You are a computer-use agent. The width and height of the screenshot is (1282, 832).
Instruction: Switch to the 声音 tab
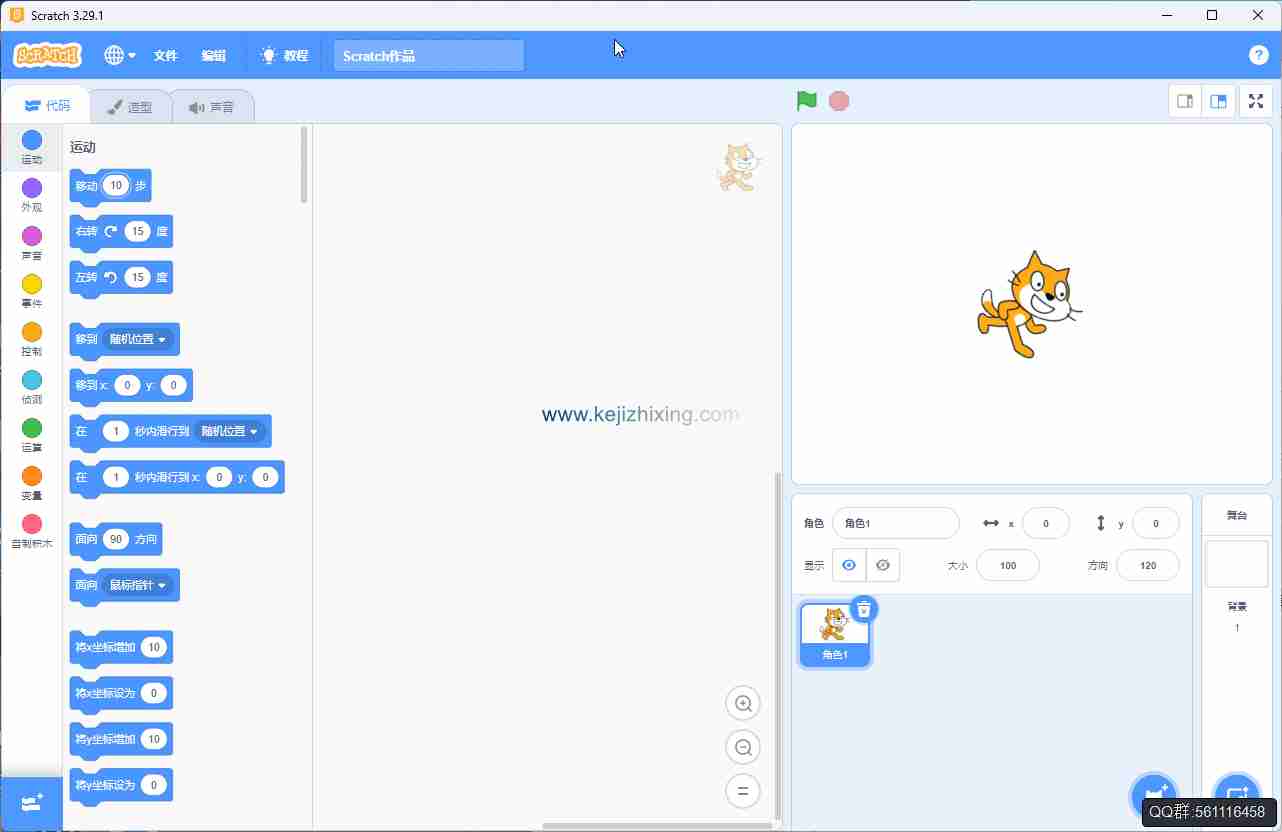tap(211, 107)
